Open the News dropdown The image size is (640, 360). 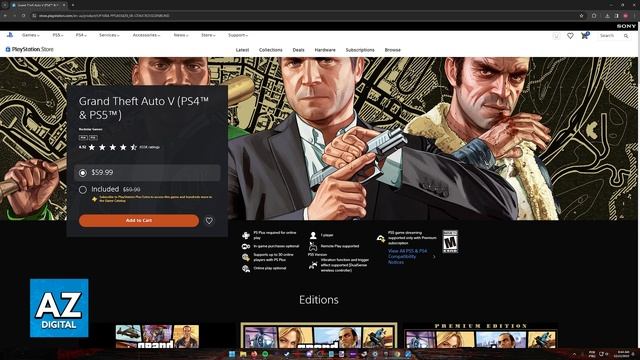[181, 36]
